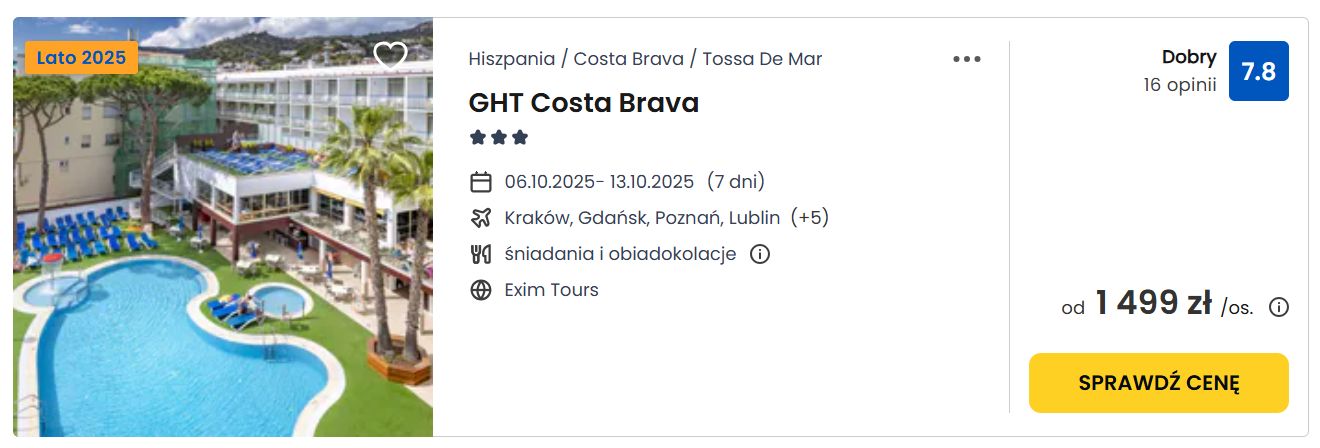Add GHT Costa Brava to favorites with heart

(390, 55)
